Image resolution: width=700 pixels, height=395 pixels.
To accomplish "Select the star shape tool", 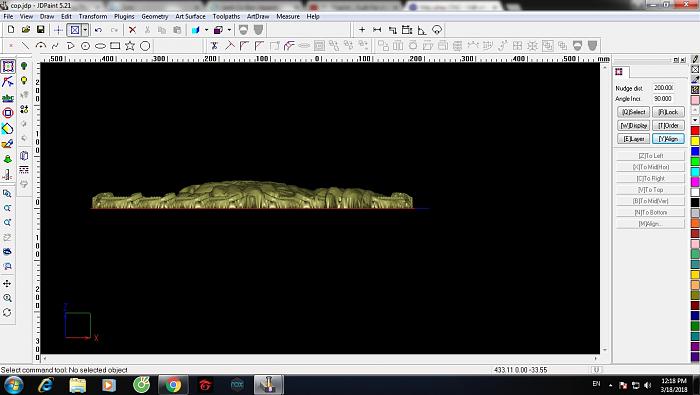I will pyautogui.click(x=130, y=46).
